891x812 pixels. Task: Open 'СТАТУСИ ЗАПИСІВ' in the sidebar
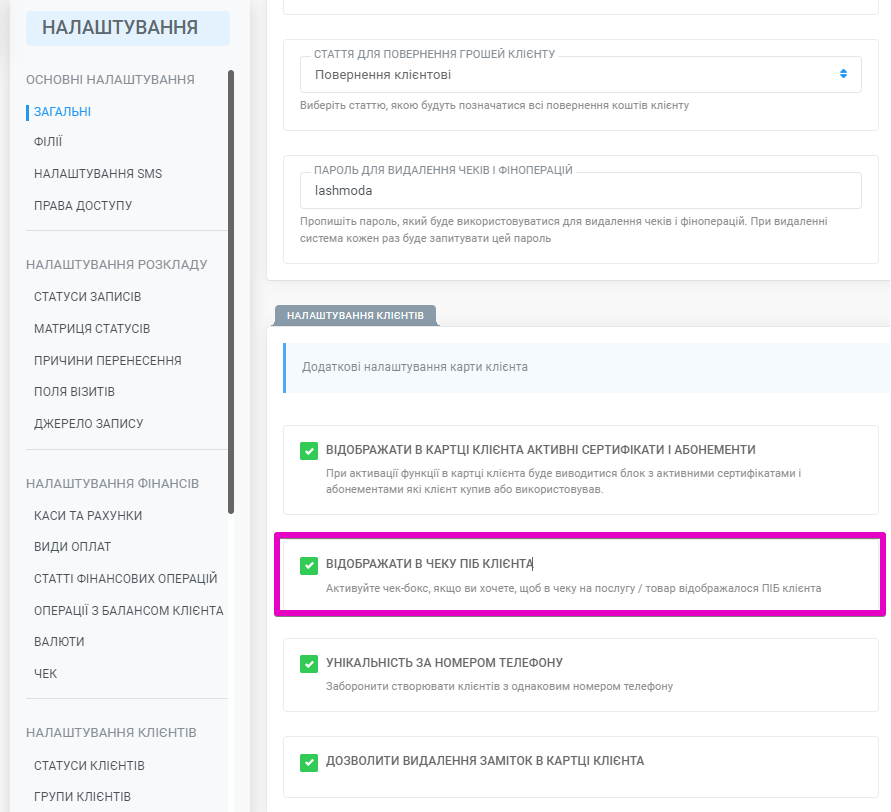pyautogui.click(x=88, y=297)
